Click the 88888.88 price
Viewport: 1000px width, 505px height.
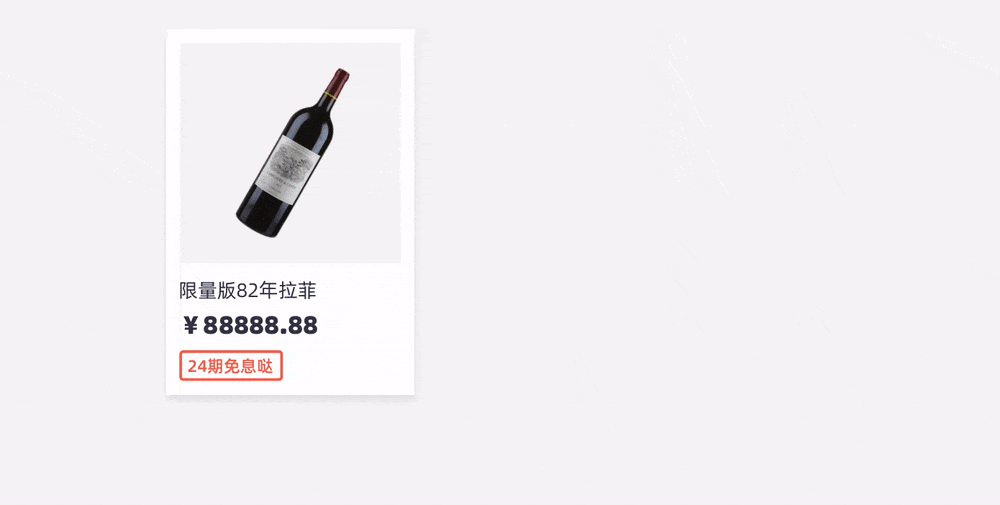coord(260,326)
